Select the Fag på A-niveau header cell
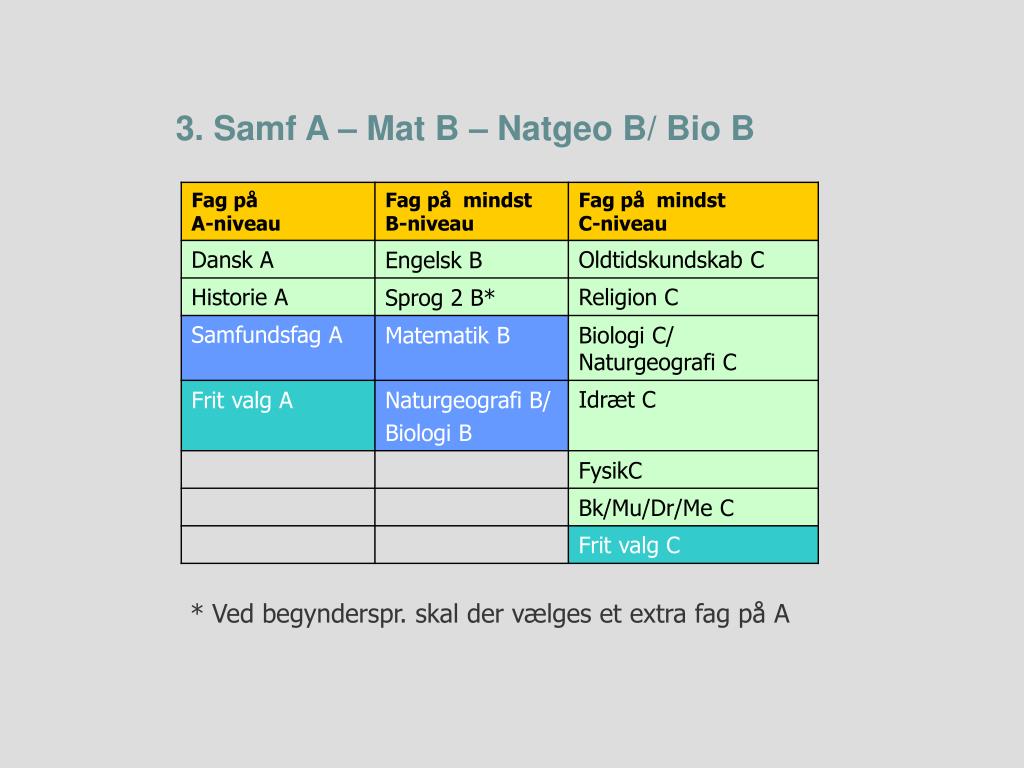 coord(278,212)
